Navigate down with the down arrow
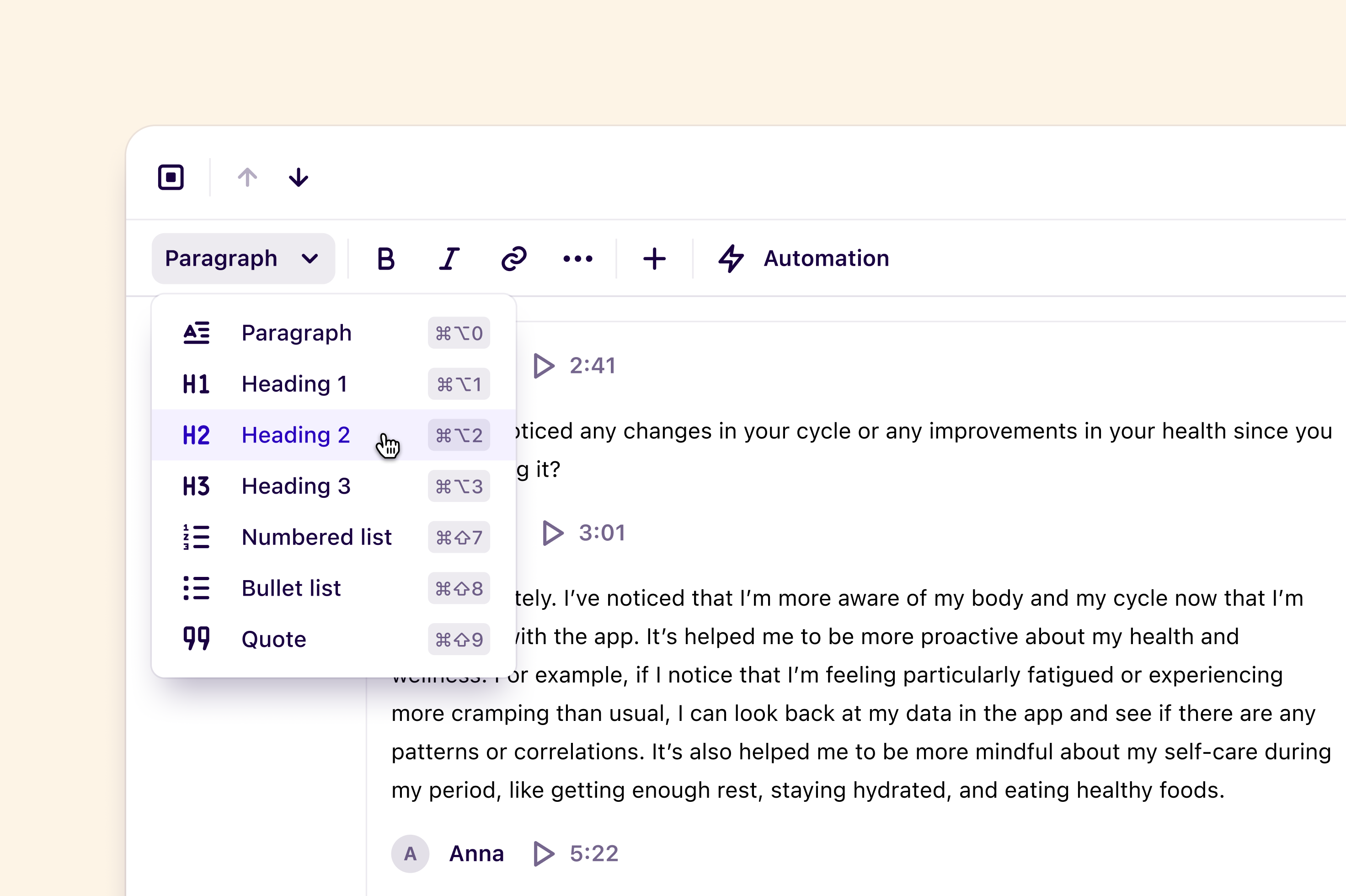The image size is (1346, 896). (x=299, y=177)
